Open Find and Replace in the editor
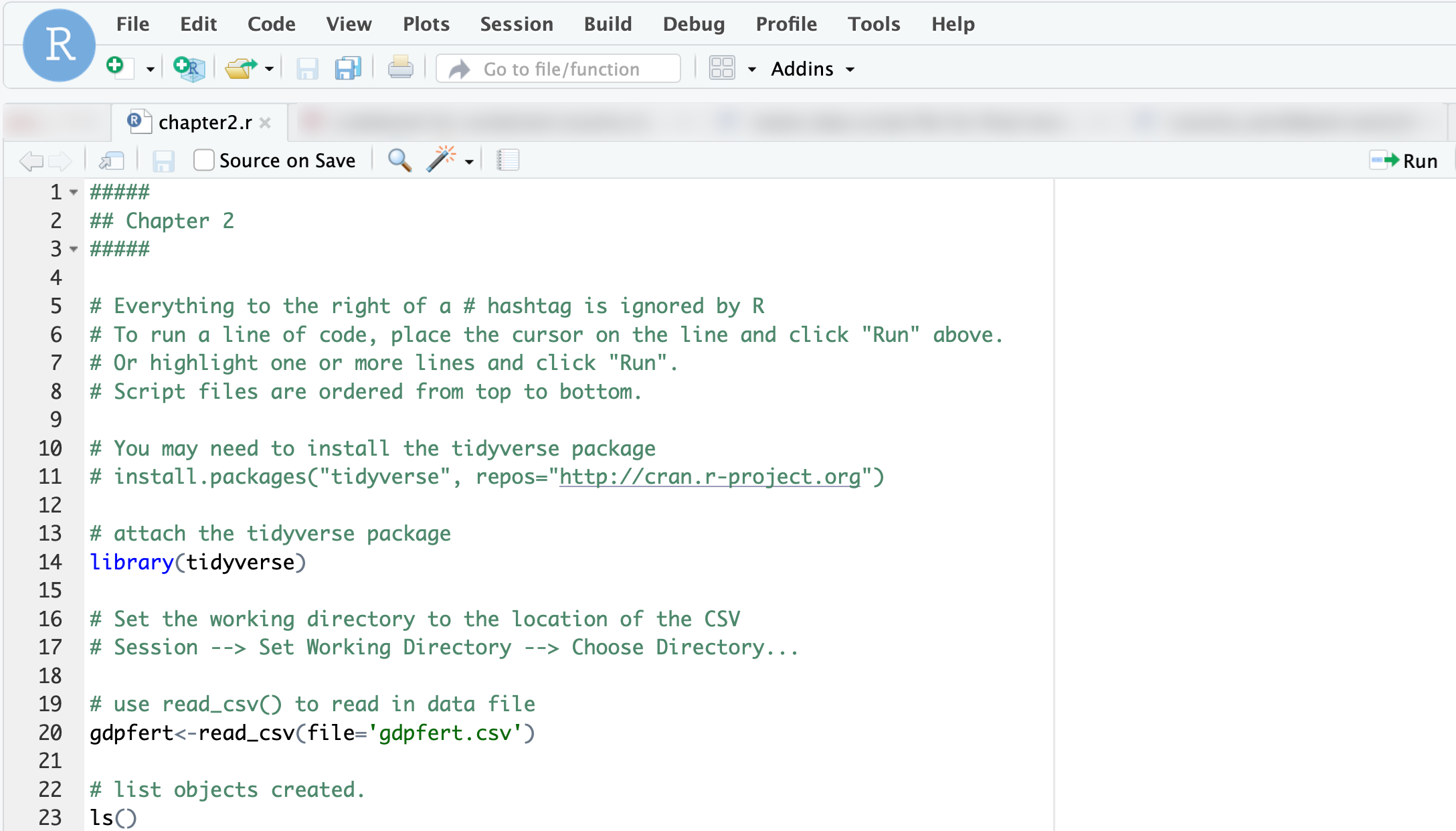Screen dimensions: 1456x831 tap(399, 160)
